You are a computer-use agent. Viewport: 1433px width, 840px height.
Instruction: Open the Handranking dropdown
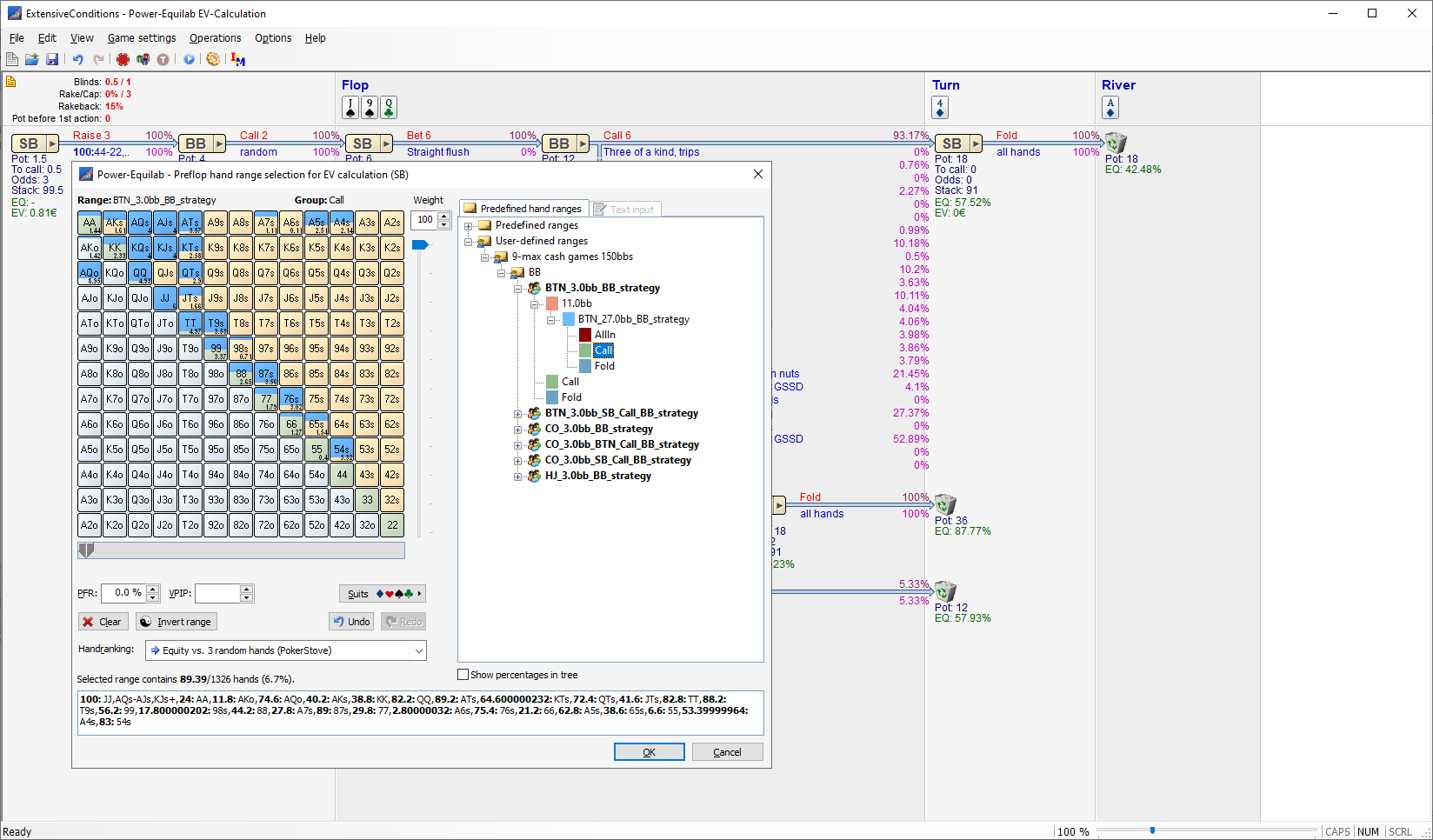(418, 650)
